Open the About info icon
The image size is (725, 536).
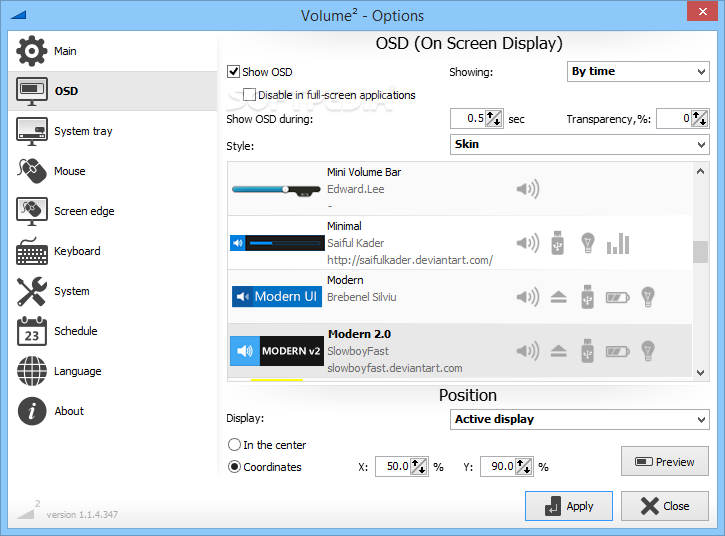coord(32,411)
